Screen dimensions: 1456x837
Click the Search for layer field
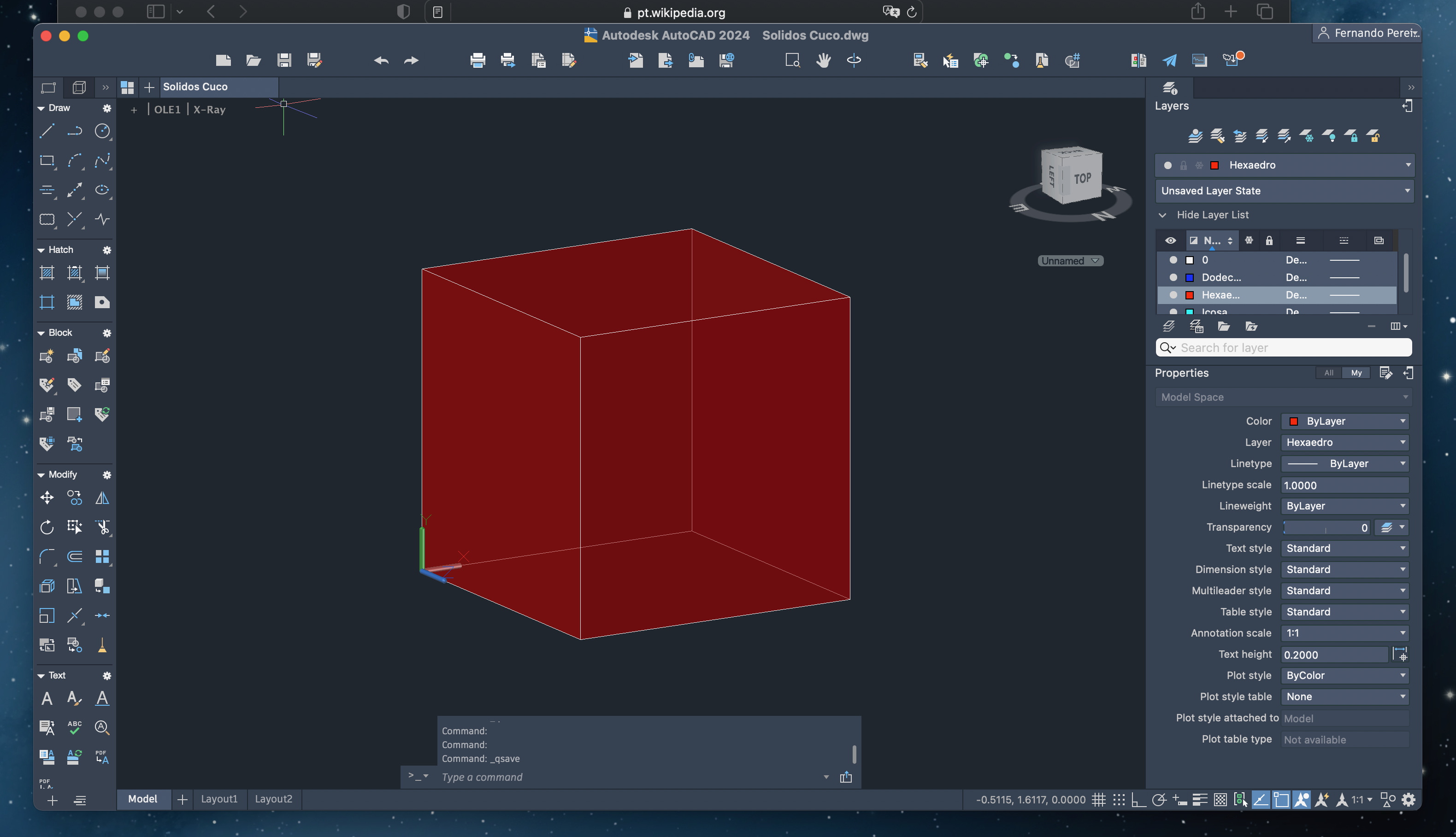[1284, 347]
